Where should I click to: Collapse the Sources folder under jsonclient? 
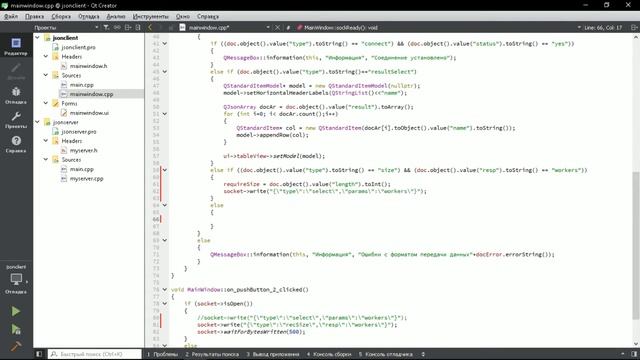tap(46, 75)
